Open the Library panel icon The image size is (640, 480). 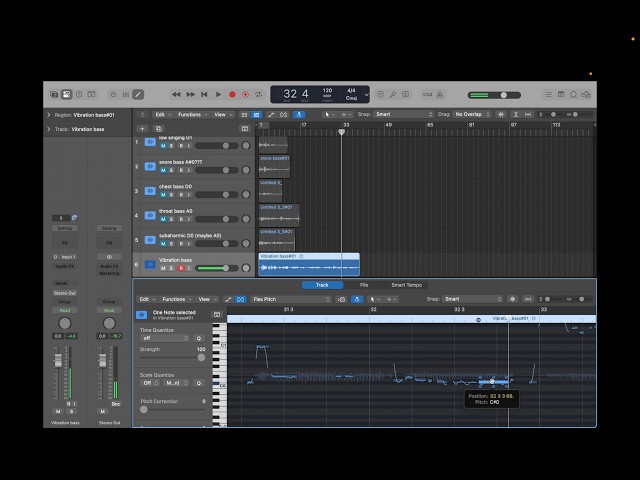(54, 94)
